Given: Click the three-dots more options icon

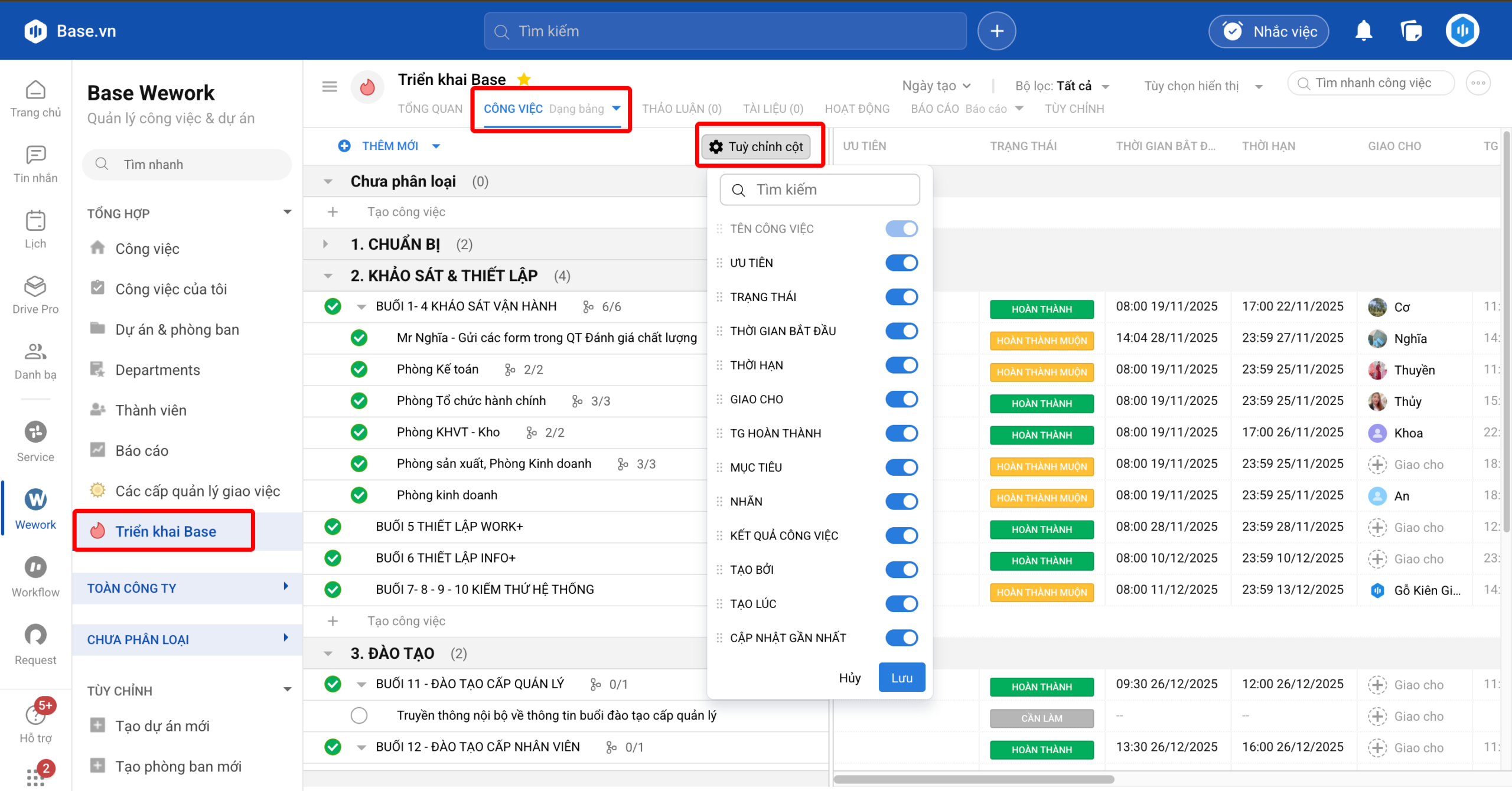Looking at the screenshot, I should click(1478, 83).
